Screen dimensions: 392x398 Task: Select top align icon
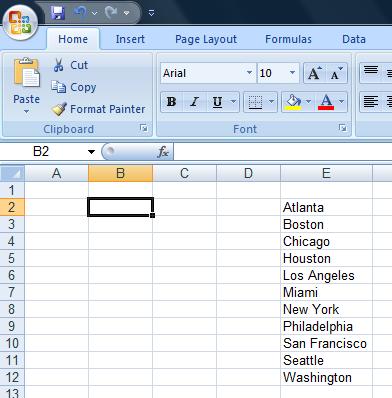pos(371,70)
